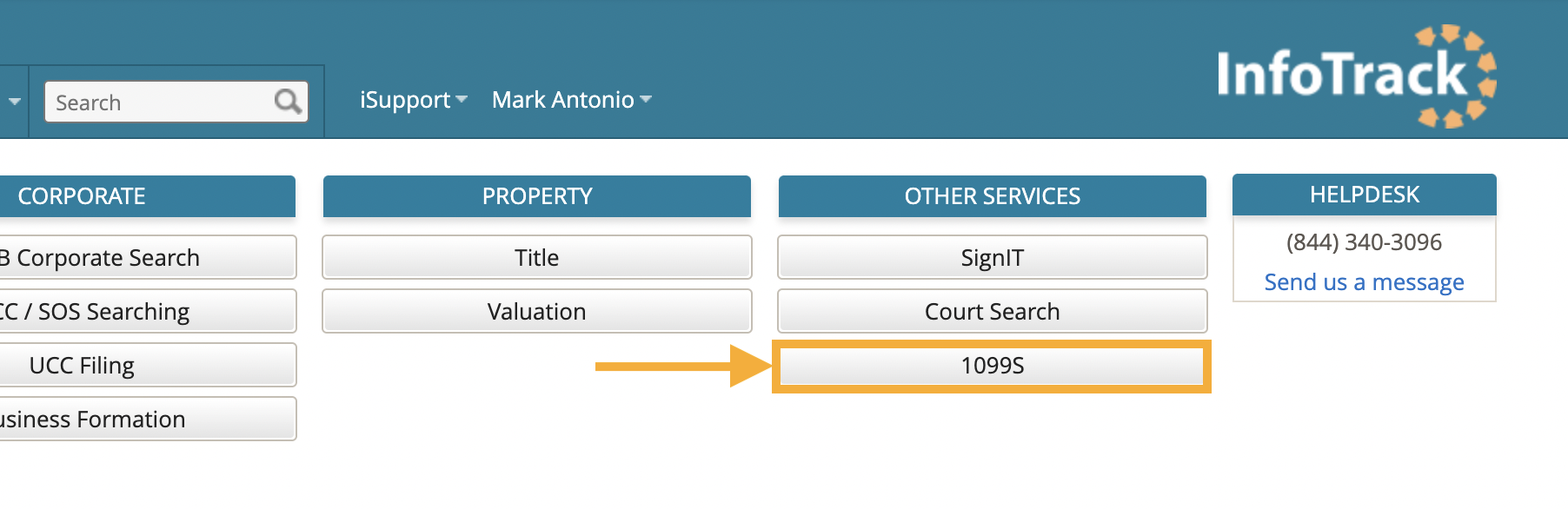This screenshot has height=509, width=1568.
Task: Open the 1099S service
Action: [x=992, y=366]
